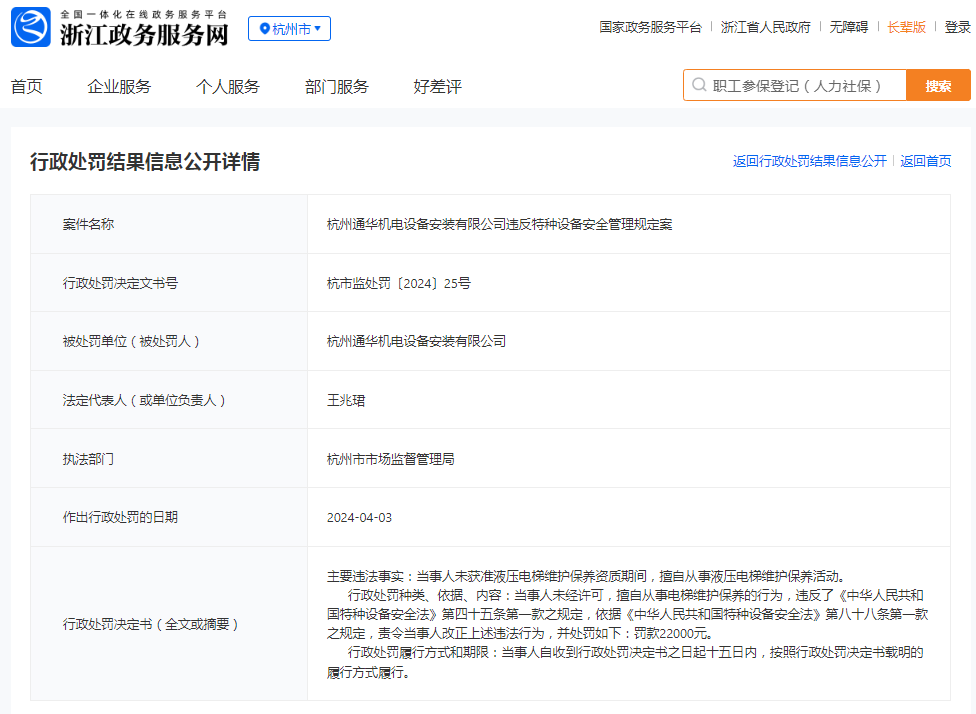976x714 pixels.
Task: Click the Zhejiang government service logo icon
Action: [31, 27]
